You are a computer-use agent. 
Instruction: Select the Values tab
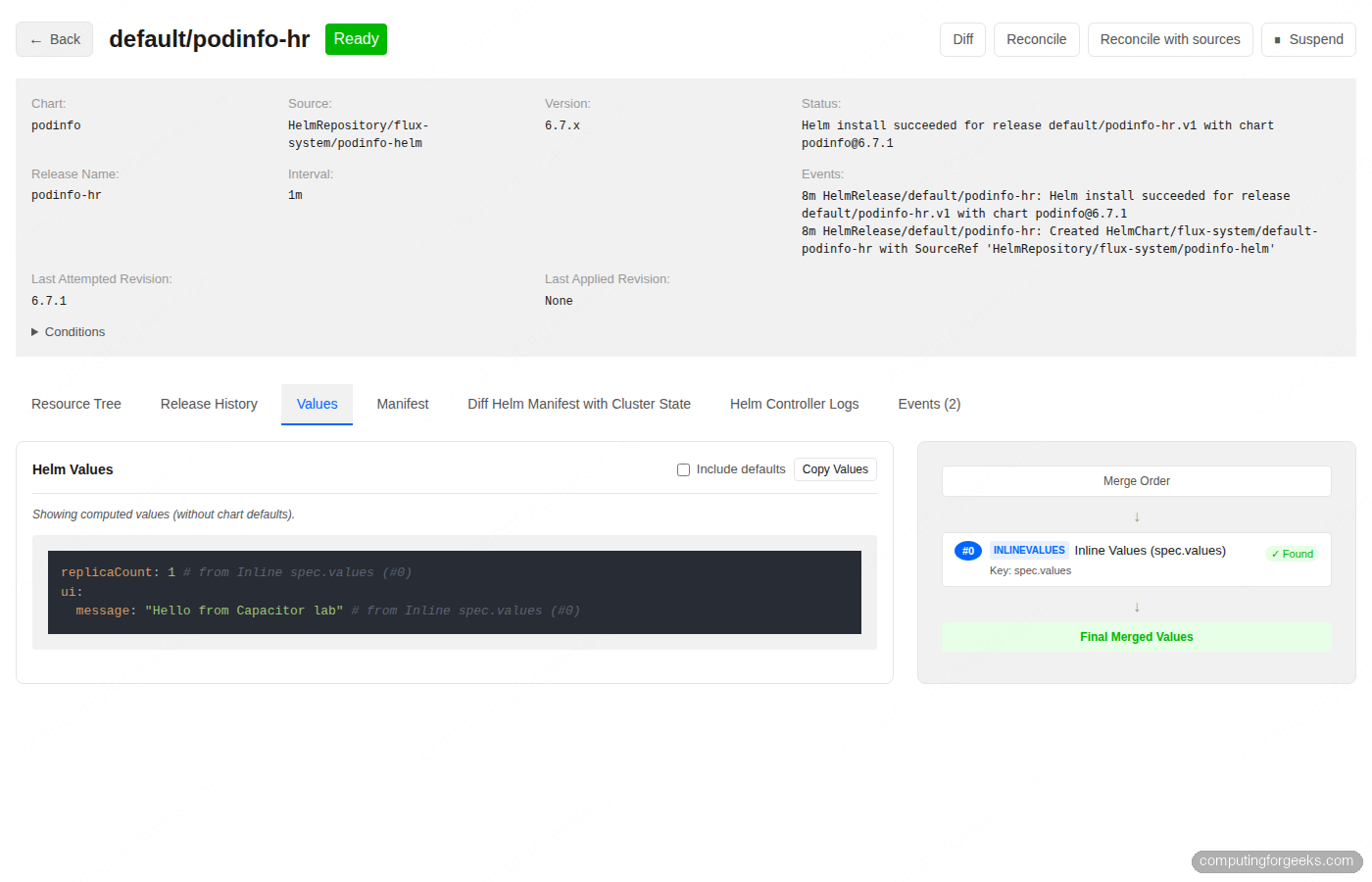click(x=317, y=404)
